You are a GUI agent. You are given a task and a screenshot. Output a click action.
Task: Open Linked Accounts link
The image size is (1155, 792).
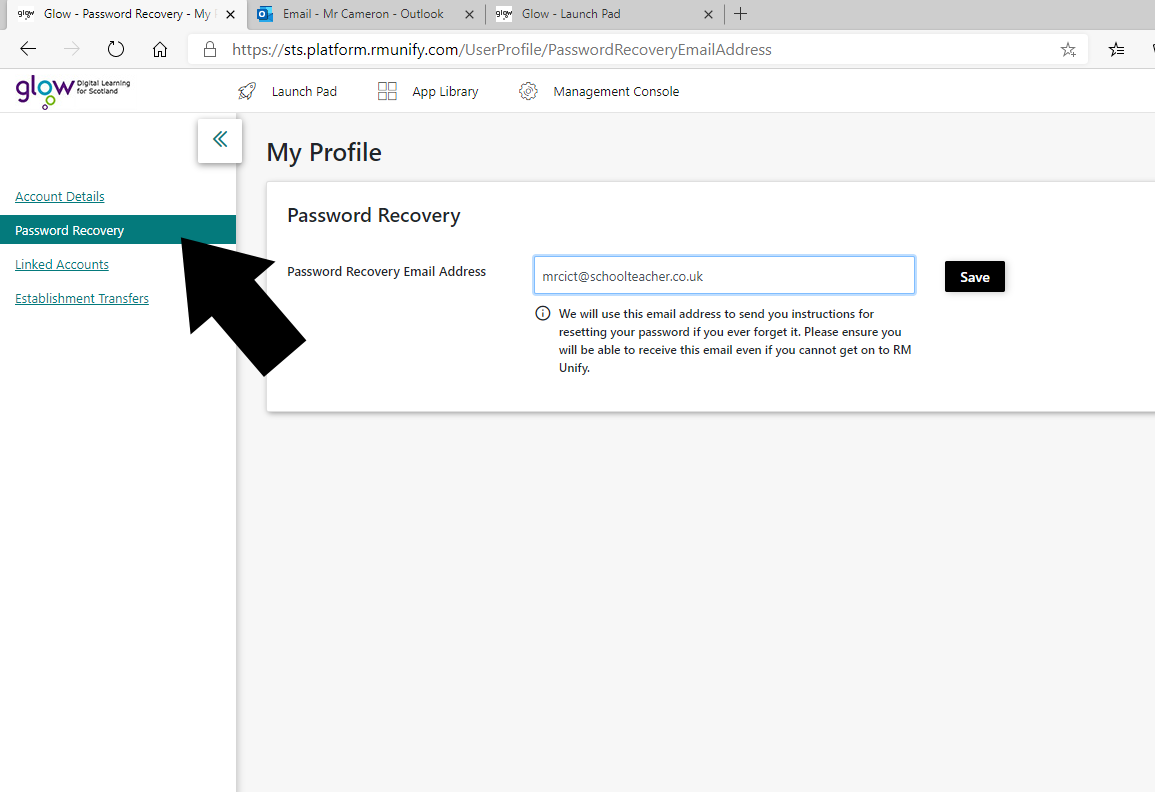pos(62,264)
